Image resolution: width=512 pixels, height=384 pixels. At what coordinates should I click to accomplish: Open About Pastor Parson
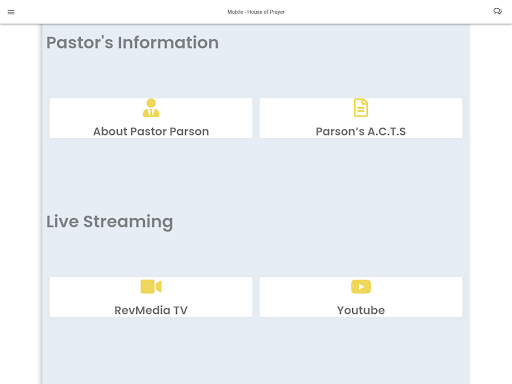pos(151,131)
